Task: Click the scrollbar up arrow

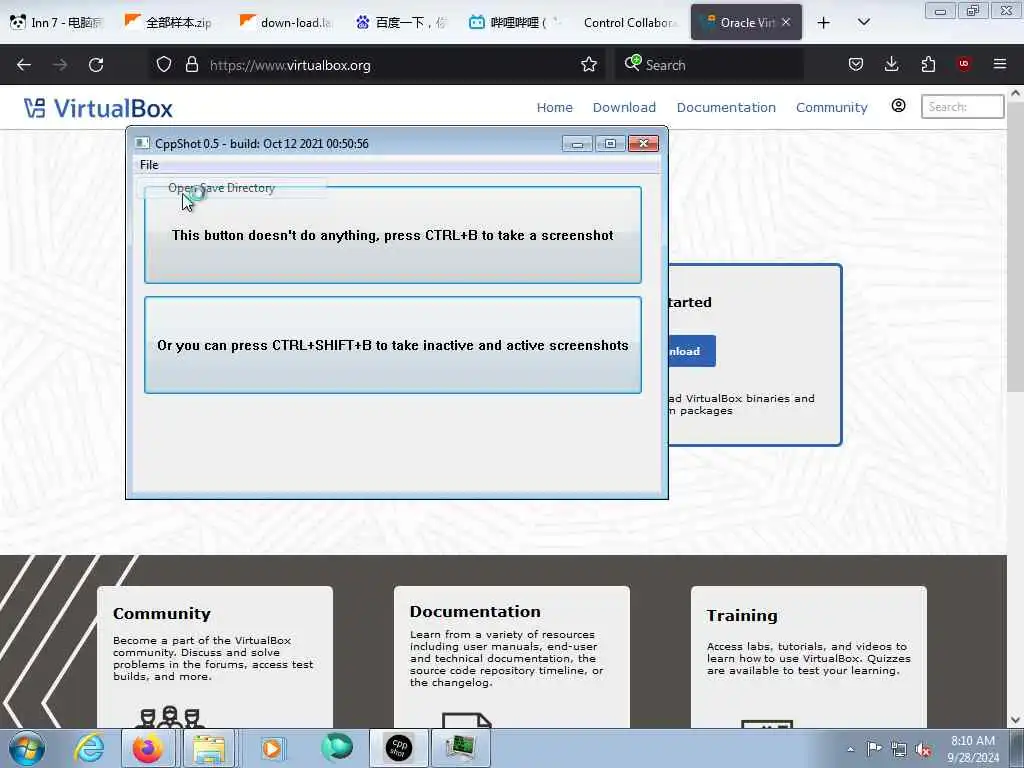Action: pos(1015,93)
